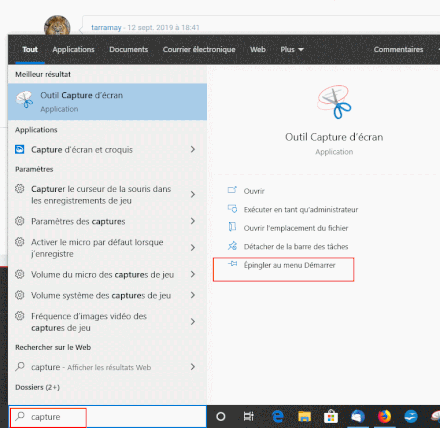This screenshot has width=440, height=428.
Task: Expand options for Capture d'écran et croquis
Action: 193,149
